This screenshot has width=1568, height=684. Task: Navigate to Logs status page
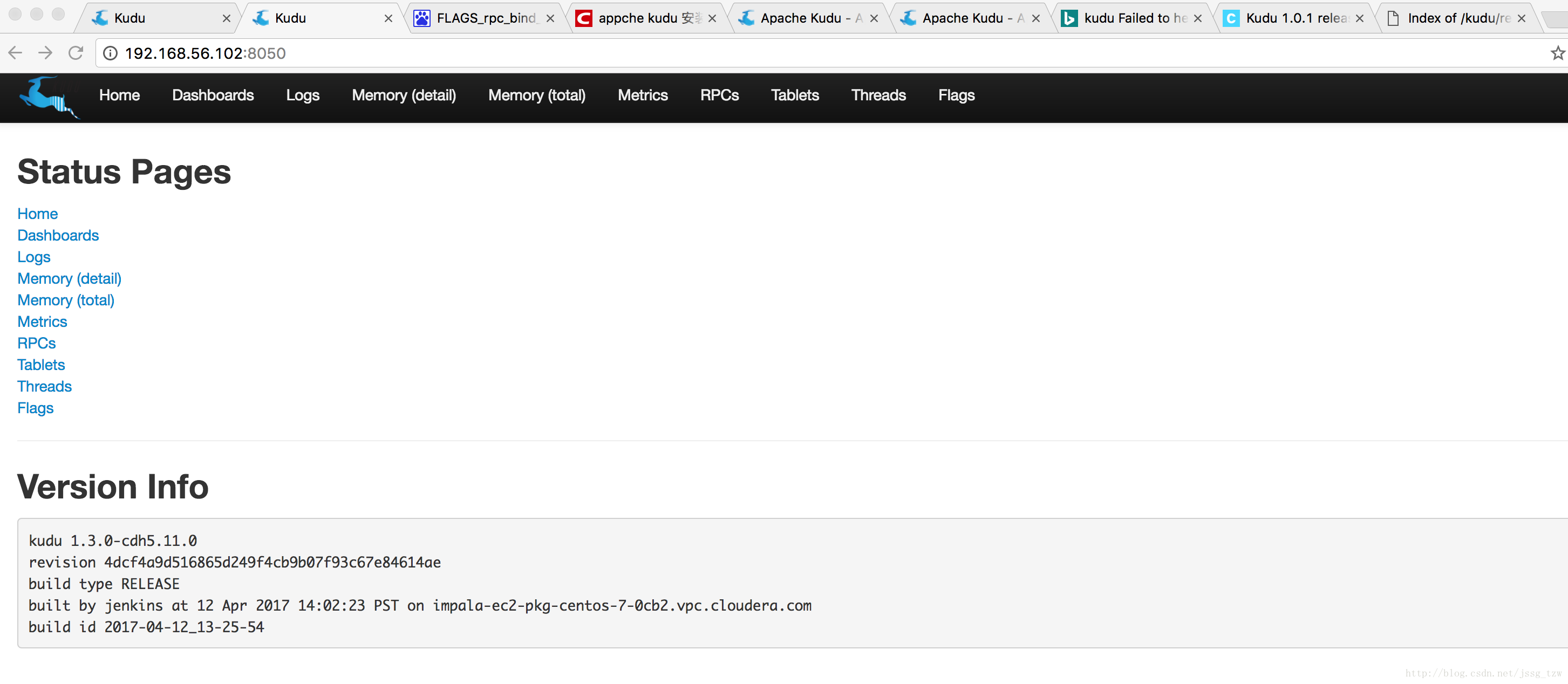[x=33, y=256]
